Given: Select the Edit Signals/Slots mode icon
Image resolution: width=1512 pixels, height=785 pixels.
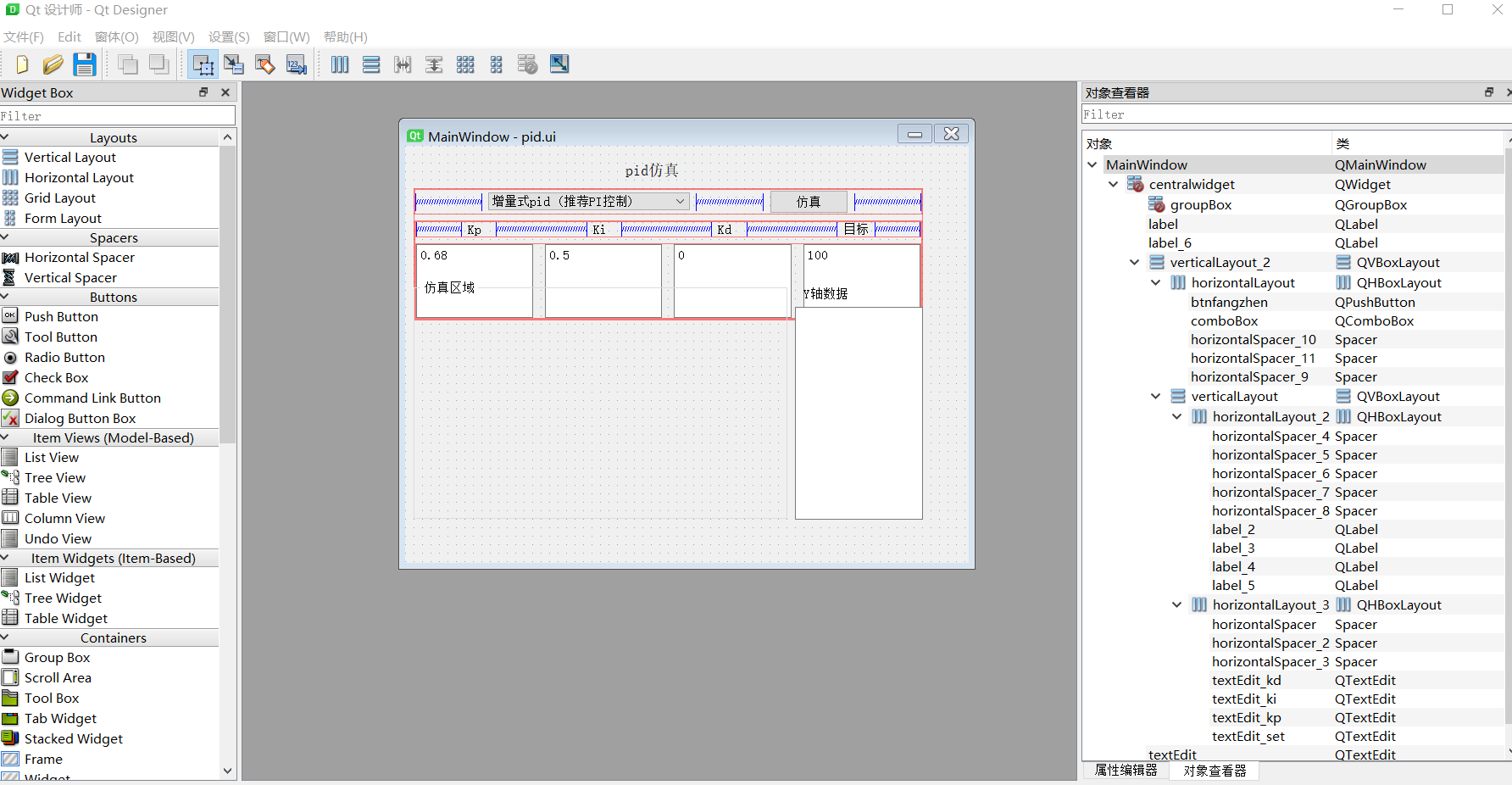Looking at the screenshot, I should (234, 64).
